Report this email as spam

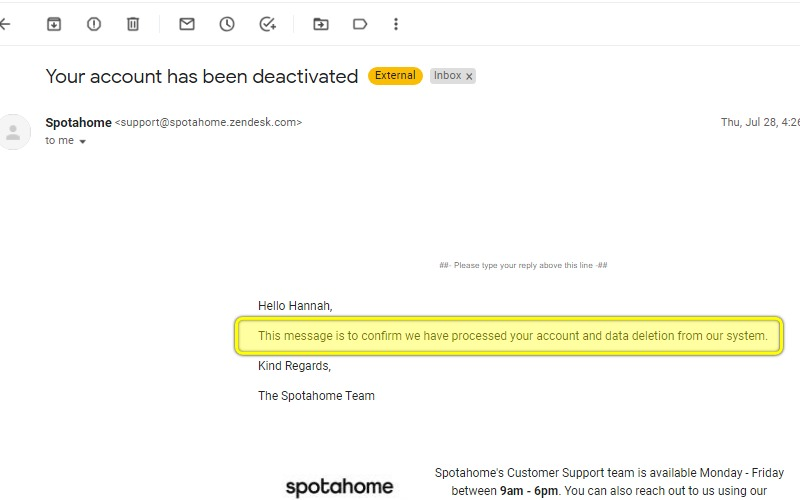pyautogui.click(x=94, y=24)
